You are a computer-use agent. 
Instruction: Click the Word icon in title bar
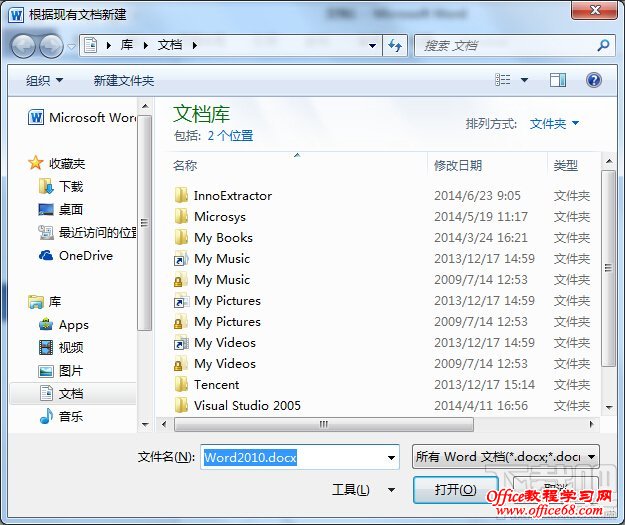click(x=16, y=15)
